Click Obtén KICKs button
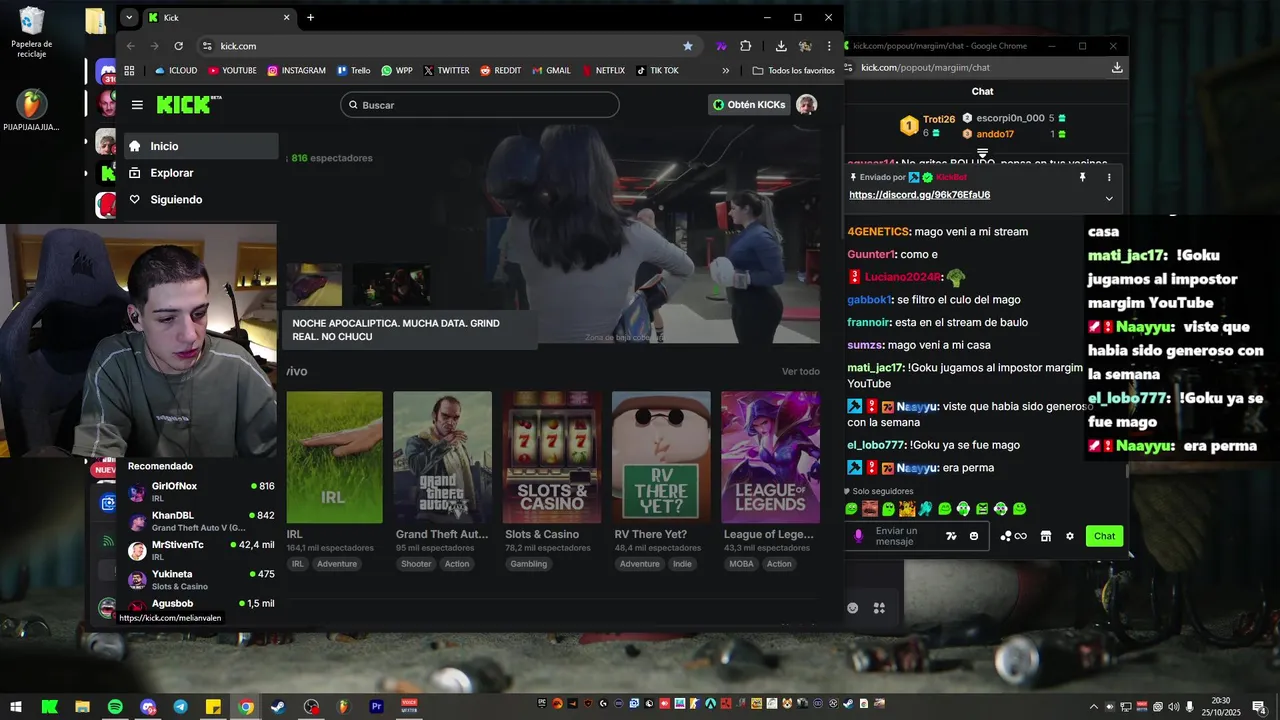This screenshot has height=720, width=1280. tap(749, 105)
